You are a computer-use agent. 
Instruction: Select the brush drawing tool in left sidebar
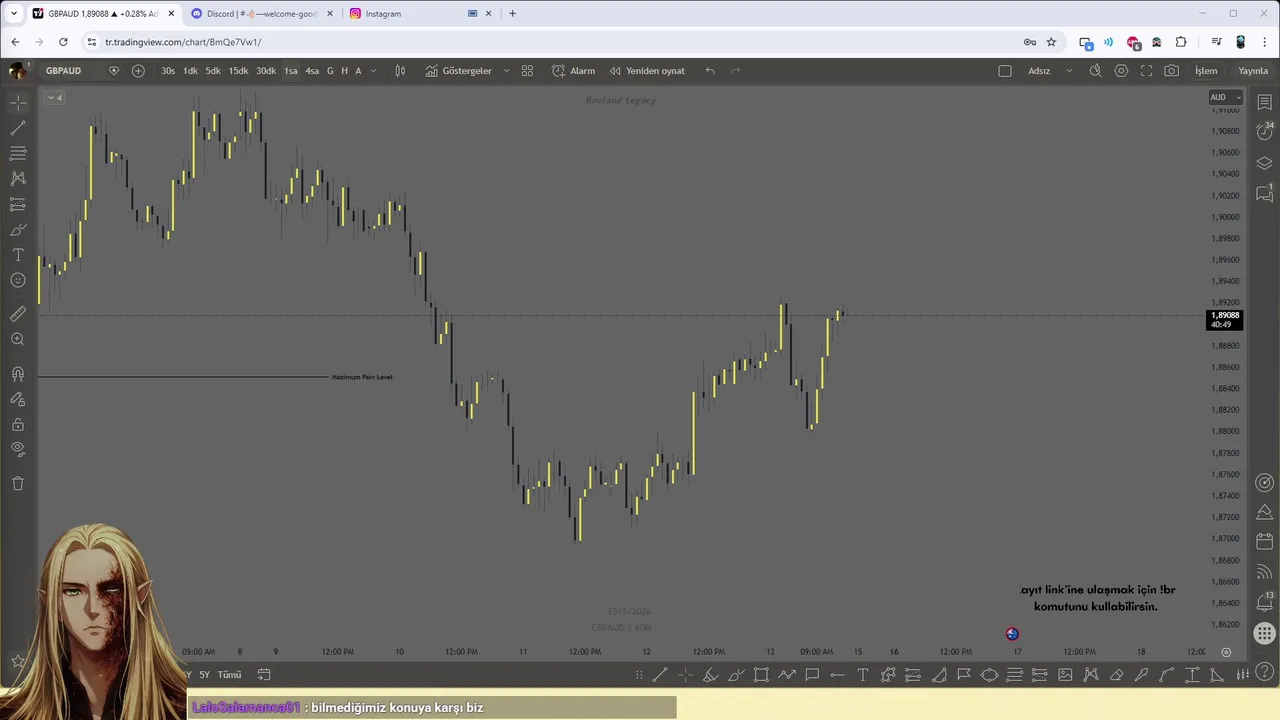18,229
